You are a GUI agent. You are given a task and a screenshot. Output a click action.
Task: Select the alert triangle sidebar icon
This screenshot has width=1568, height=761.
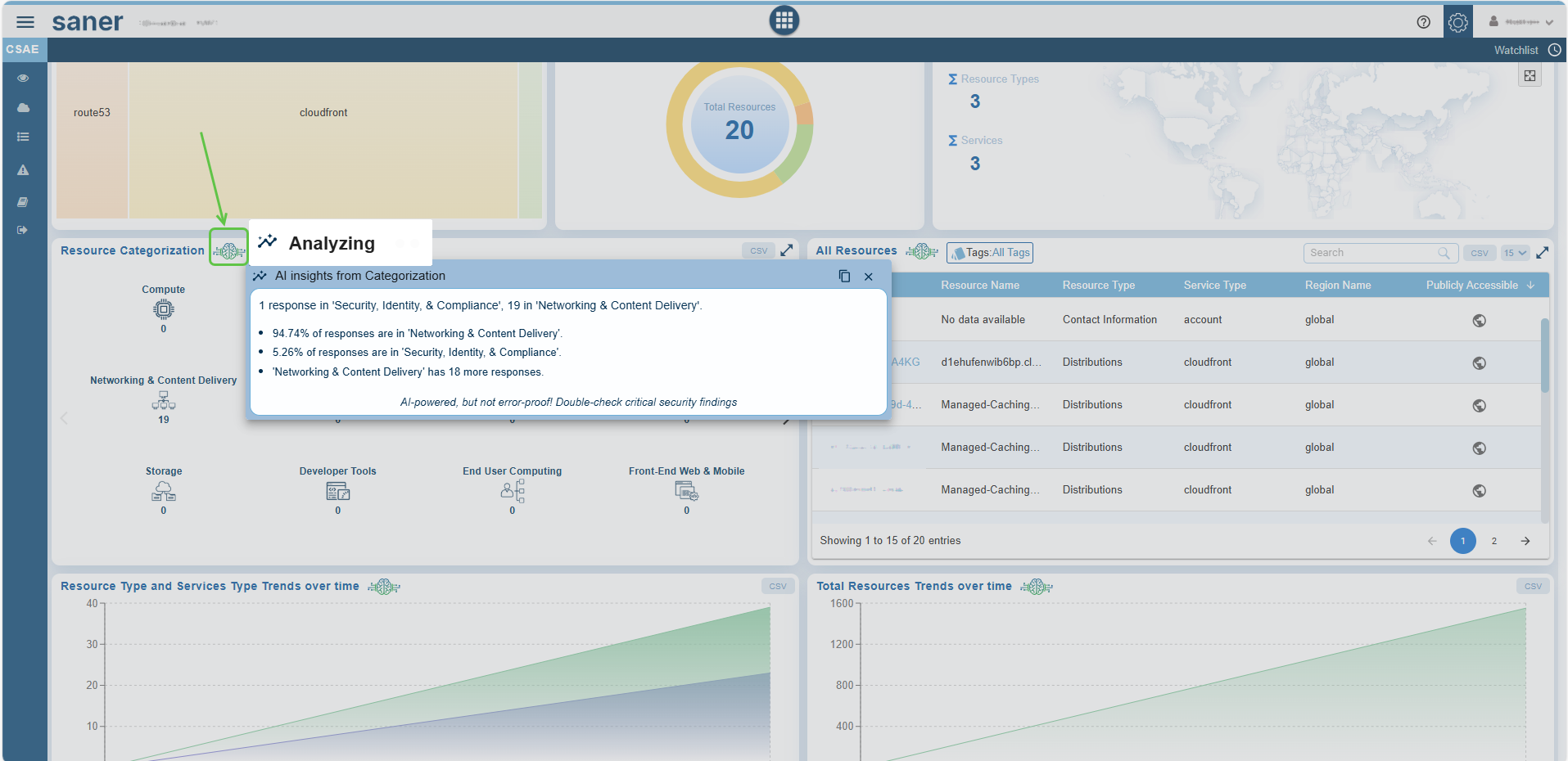[23, 170]
